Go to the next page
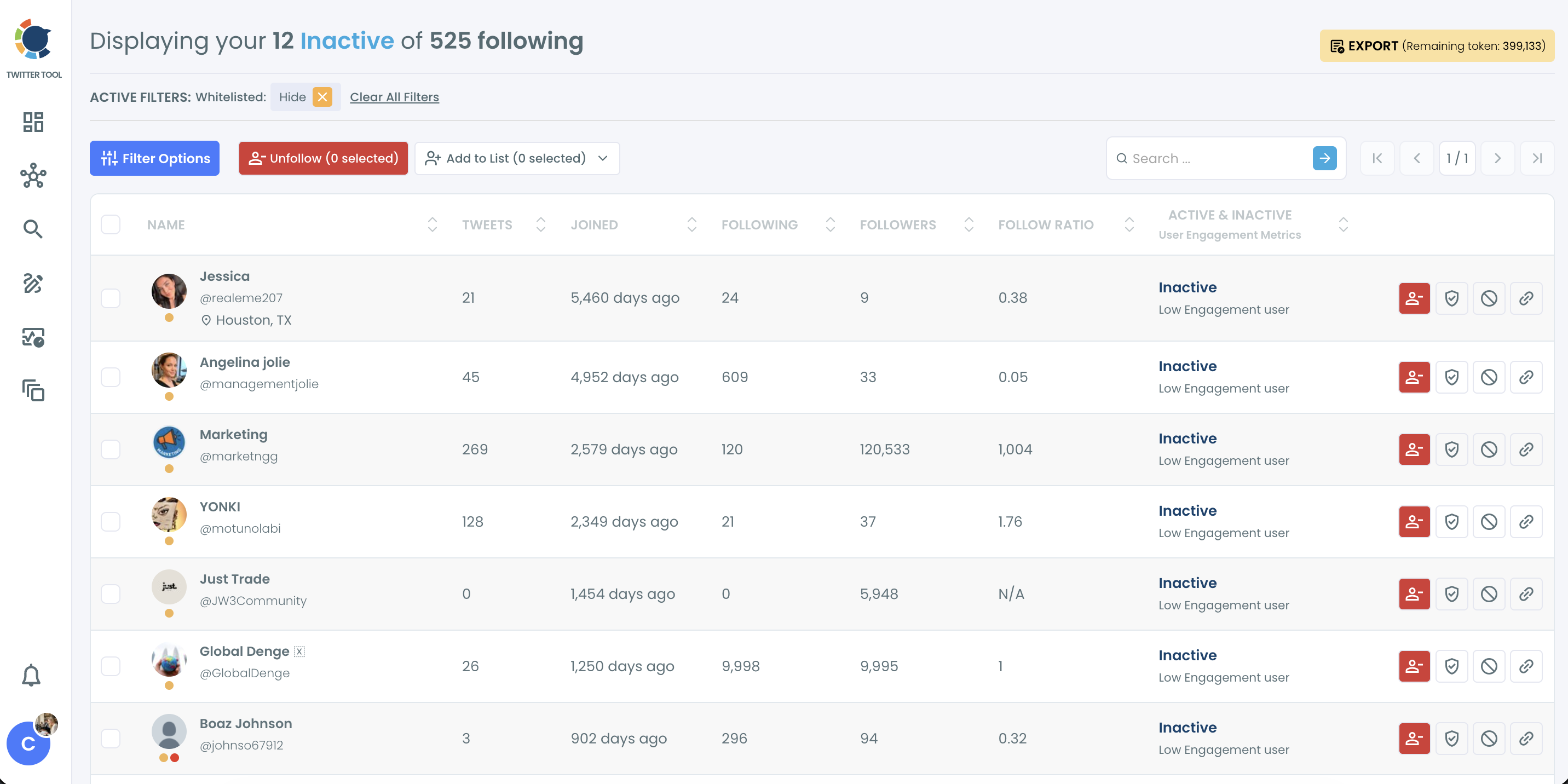This screenshot has height=784, width=1568. [x=1497, y=158]
